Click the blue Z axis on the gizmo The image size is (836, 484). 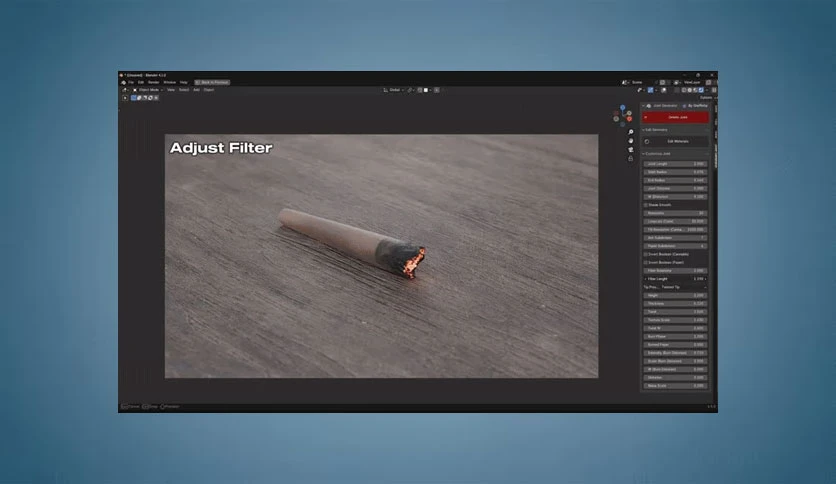tap(622, 108)
